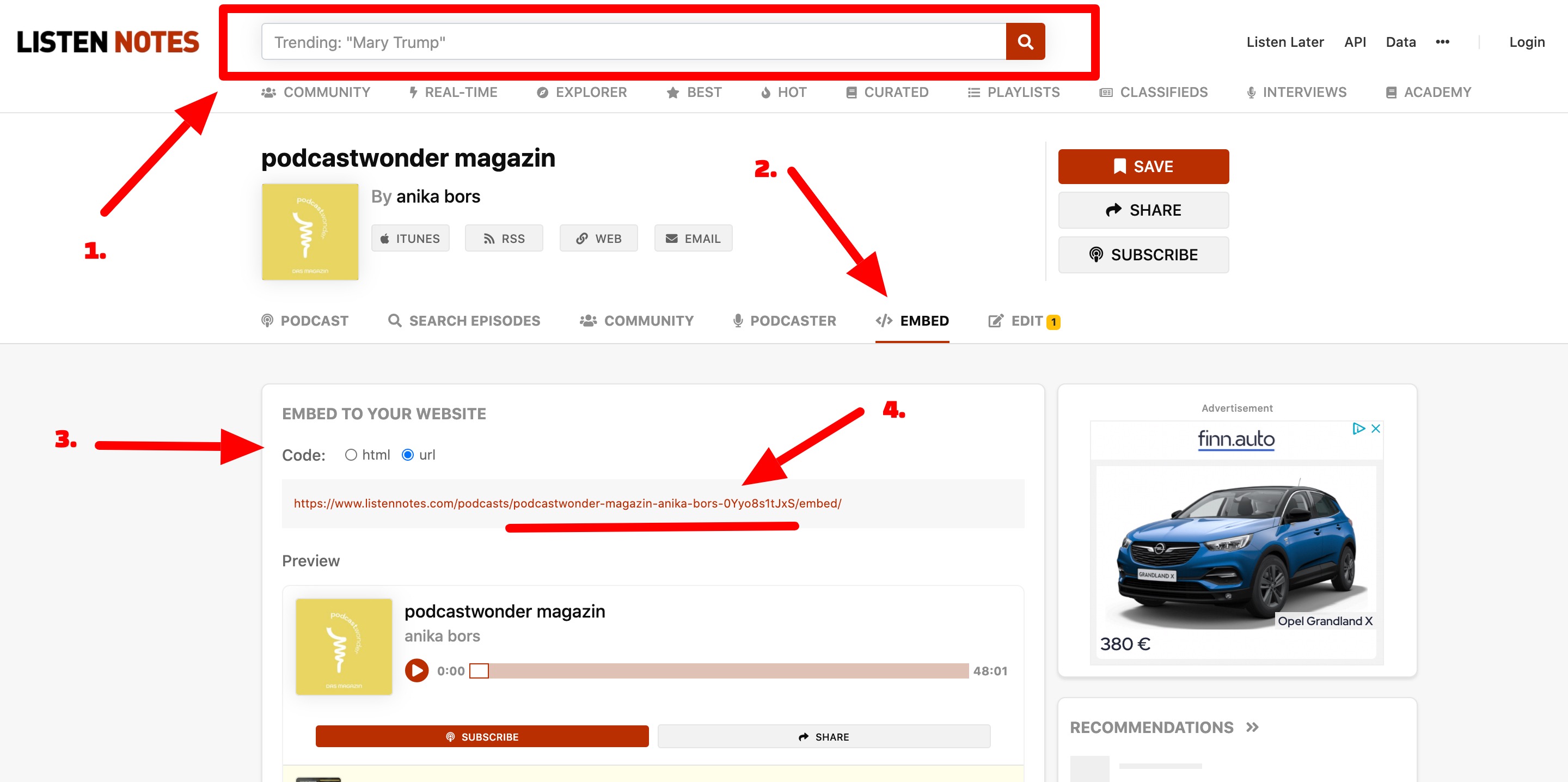Viewport: 1568px width, 782px height.
Task: Click the preview SUBSCRIBE button
Action: [482, 736]
